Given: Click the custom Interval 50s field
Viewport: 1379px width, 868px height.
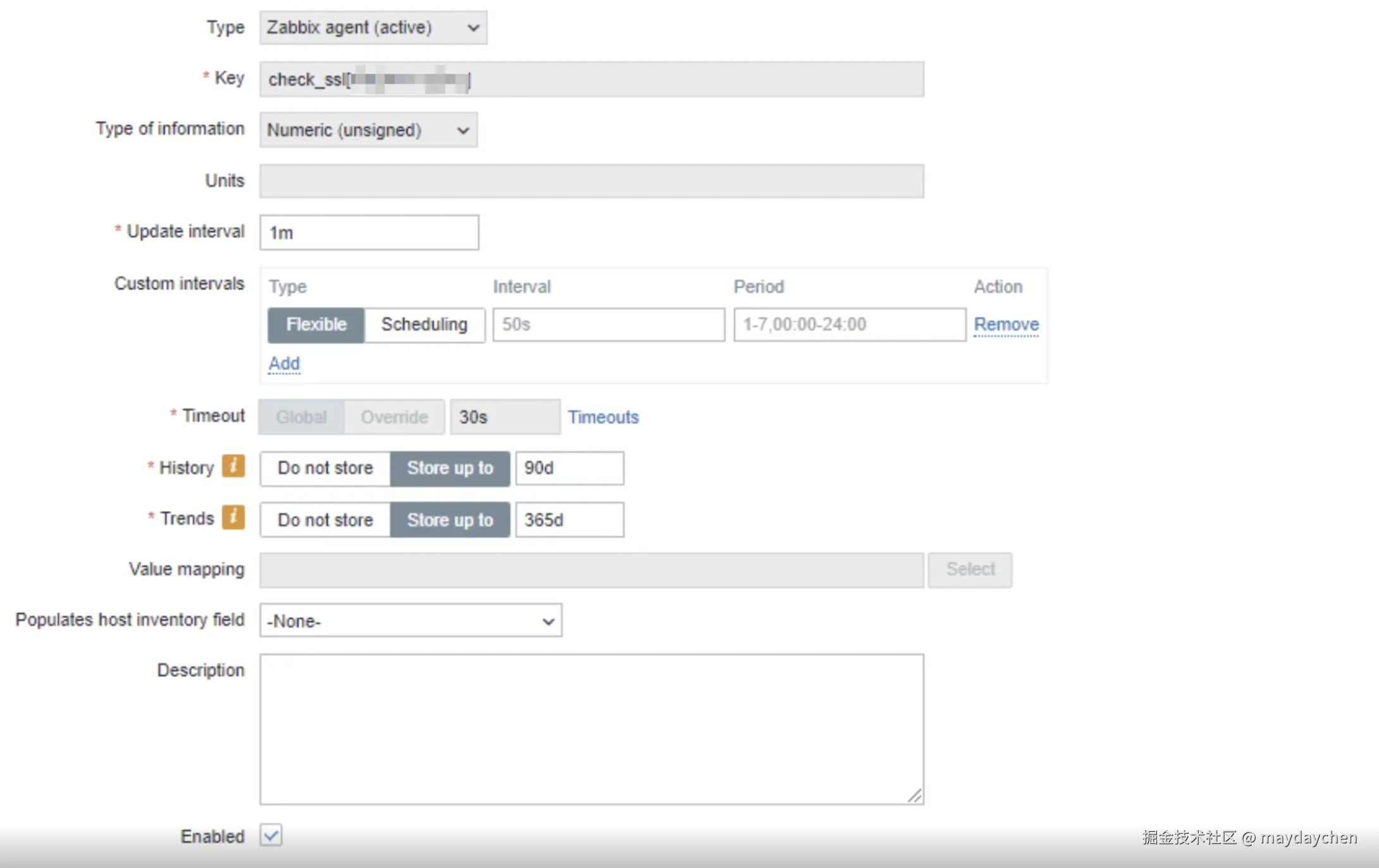Looking at the screenshot, I should 609,325.
